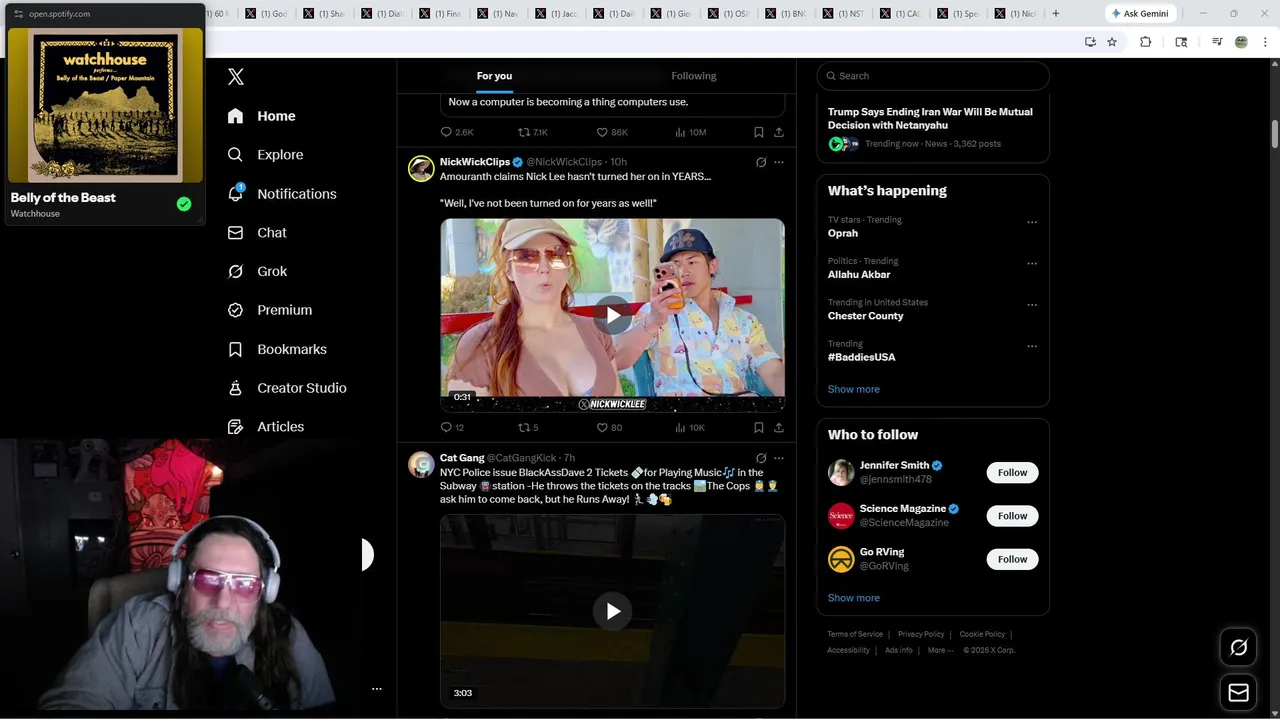Image resolution: width=1280 pixels, height=720 pixels.
Task: Show more under Who to follow
Action: 854,598
